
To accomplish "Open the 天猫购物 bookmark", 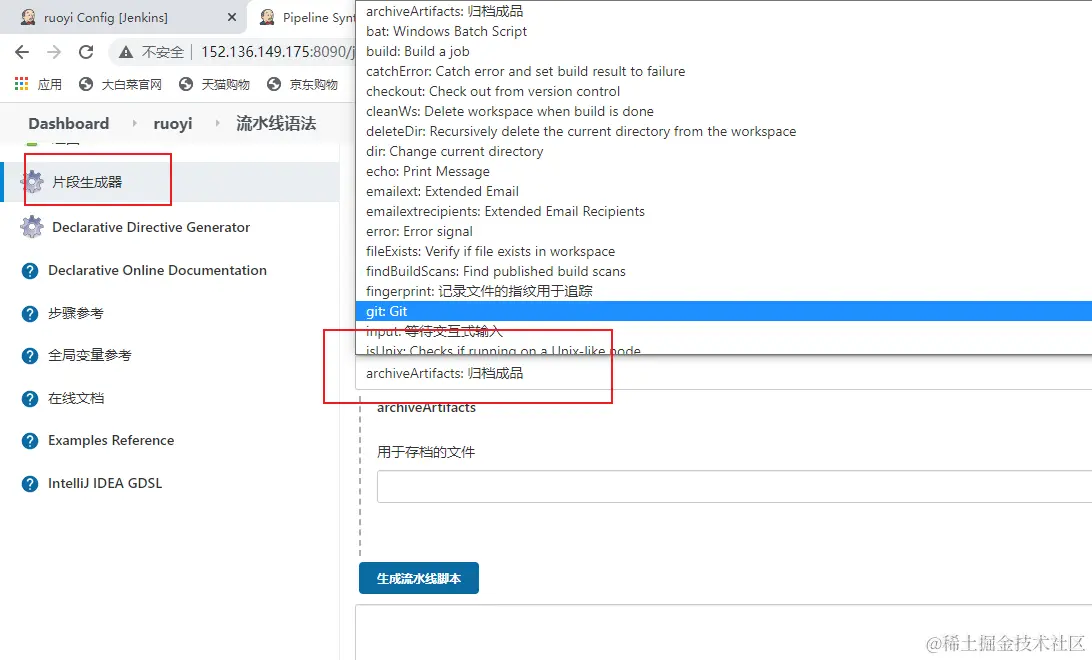I will 214,84.
